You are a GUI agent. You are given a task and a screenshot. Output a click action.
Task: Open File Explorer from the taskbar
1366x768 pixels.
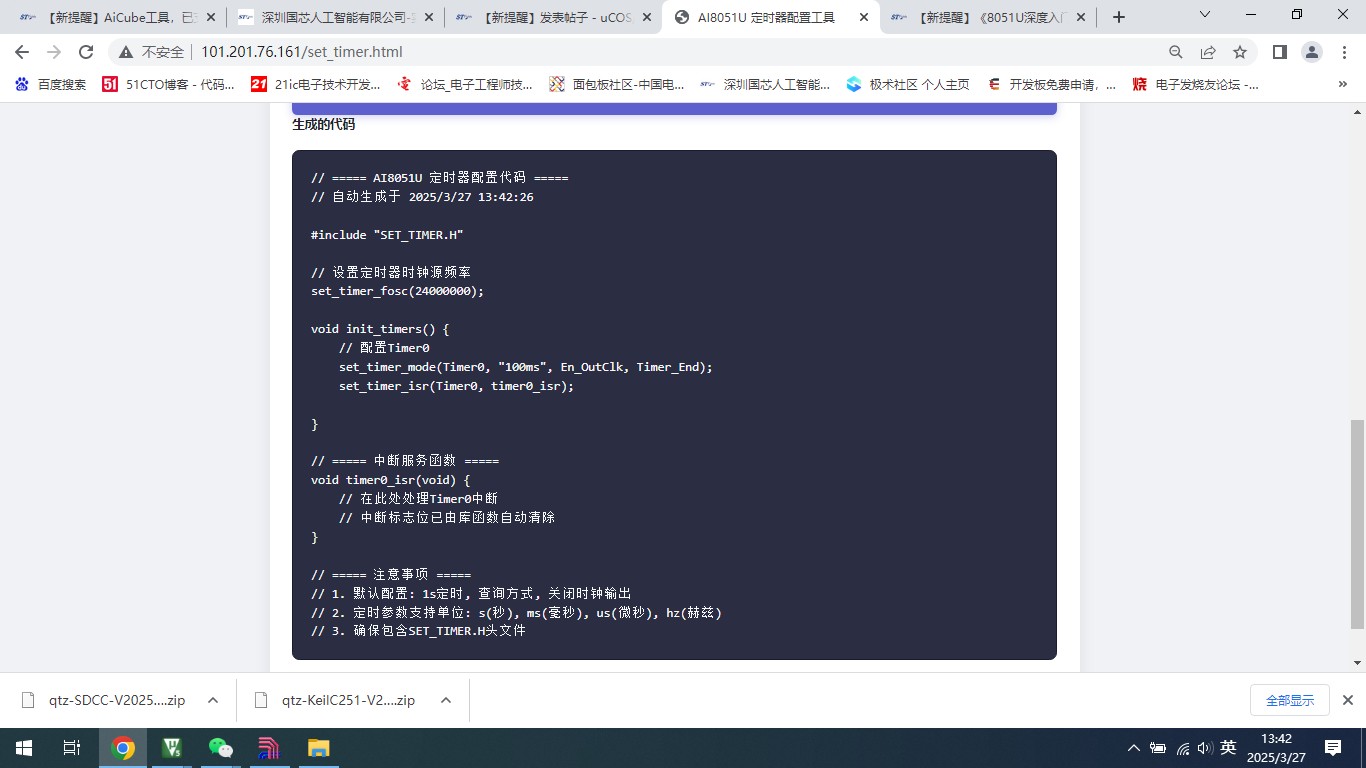(x=318, y=748)
